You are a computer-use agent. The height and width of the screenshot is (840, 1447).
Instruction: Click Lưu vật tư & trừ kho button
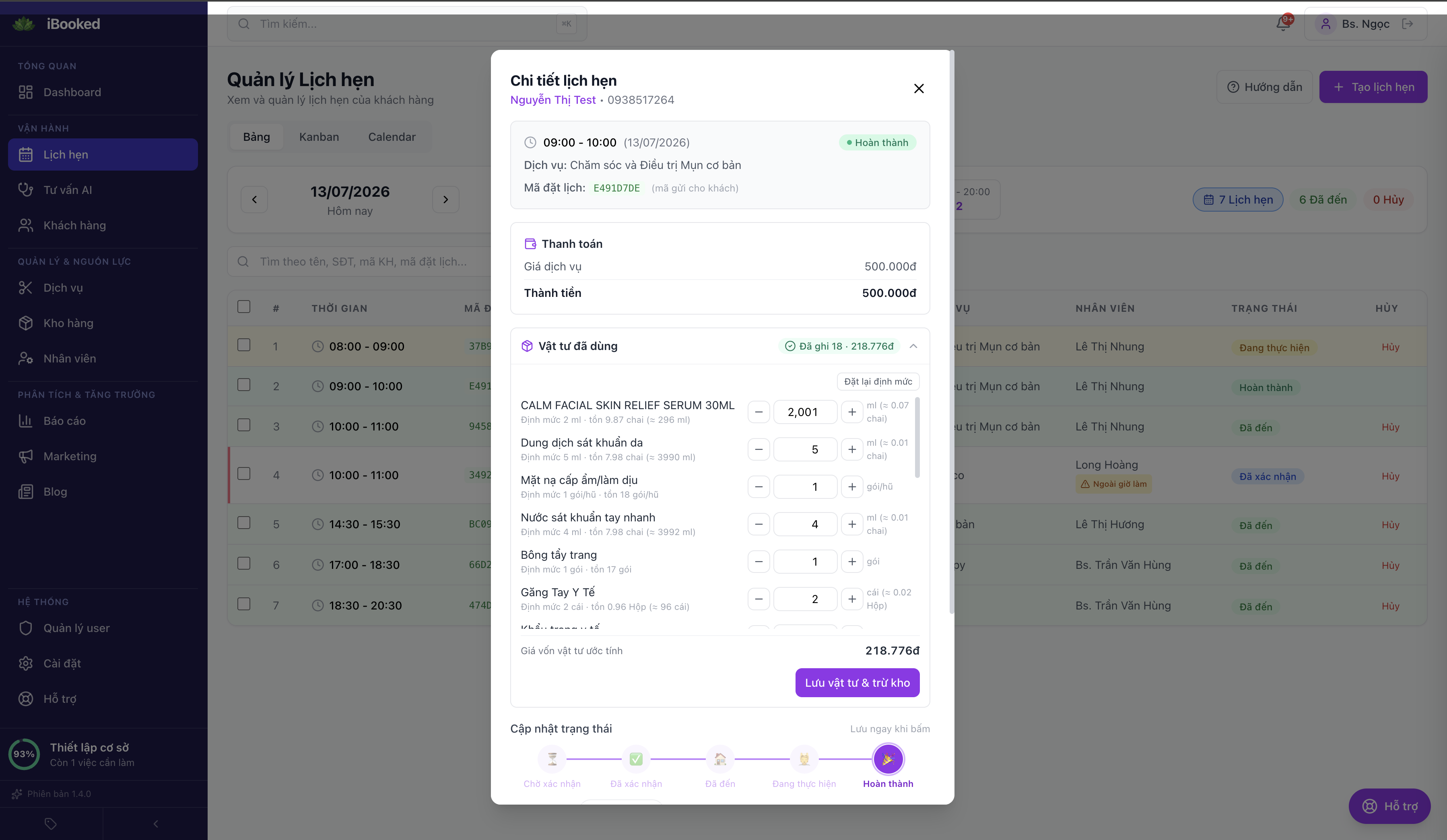point(857,683)
